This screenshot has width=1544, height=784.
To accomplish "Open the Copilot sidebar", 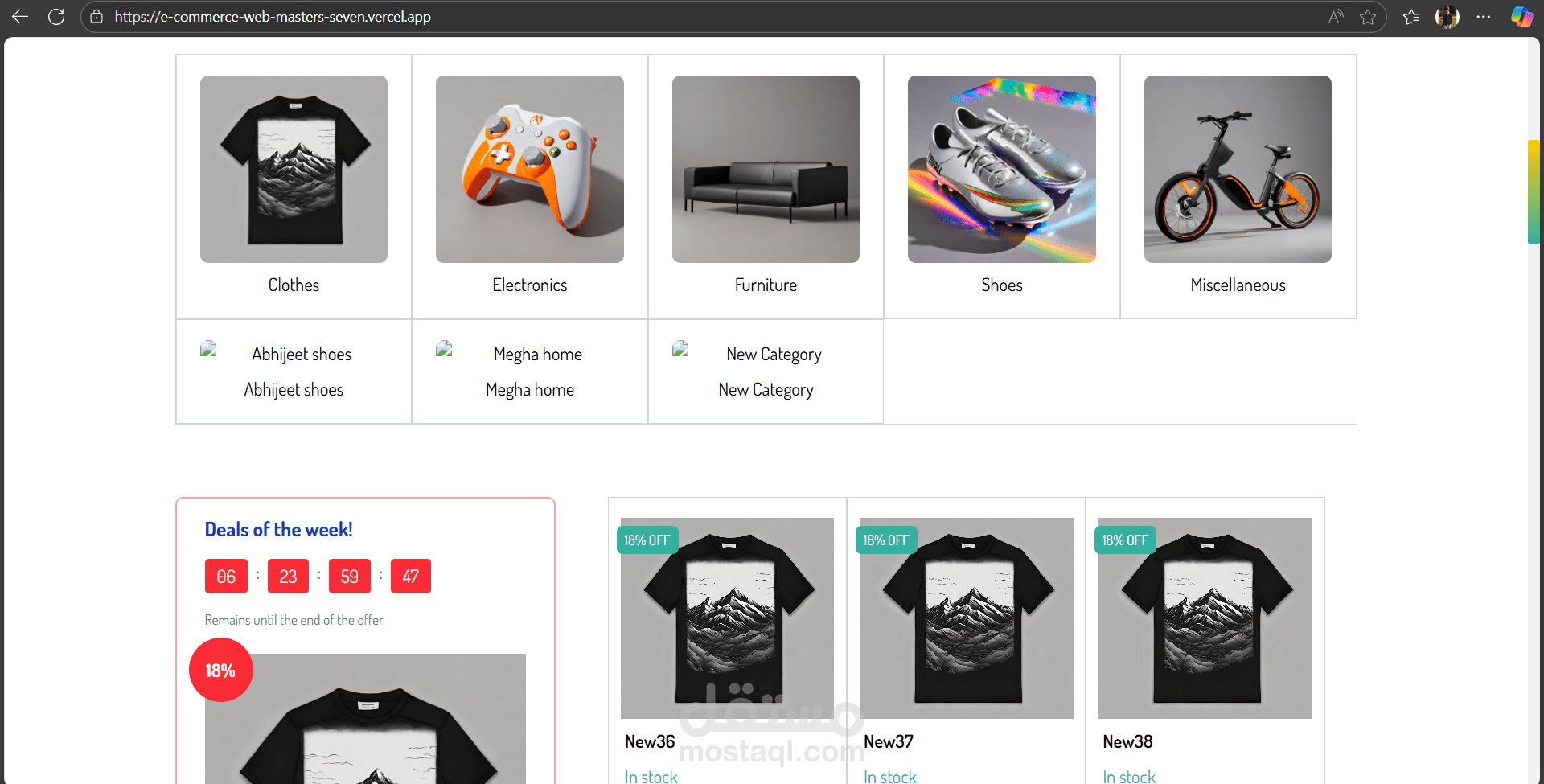I will click(1521, 17).
